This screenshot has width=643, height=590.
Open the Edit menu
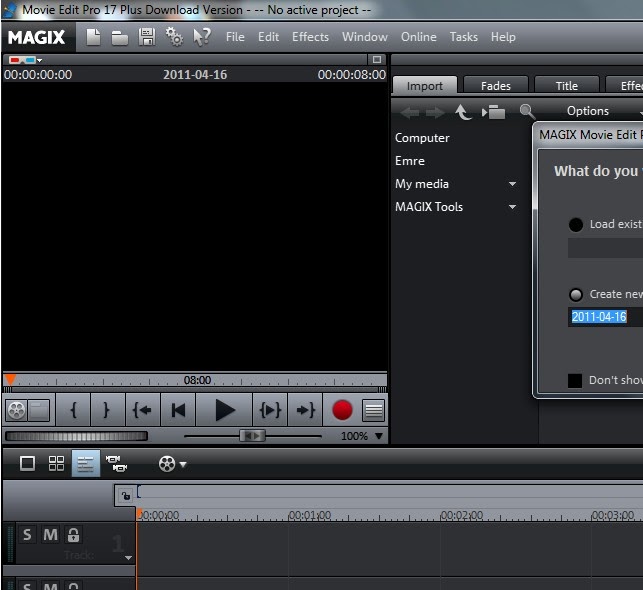269,37
